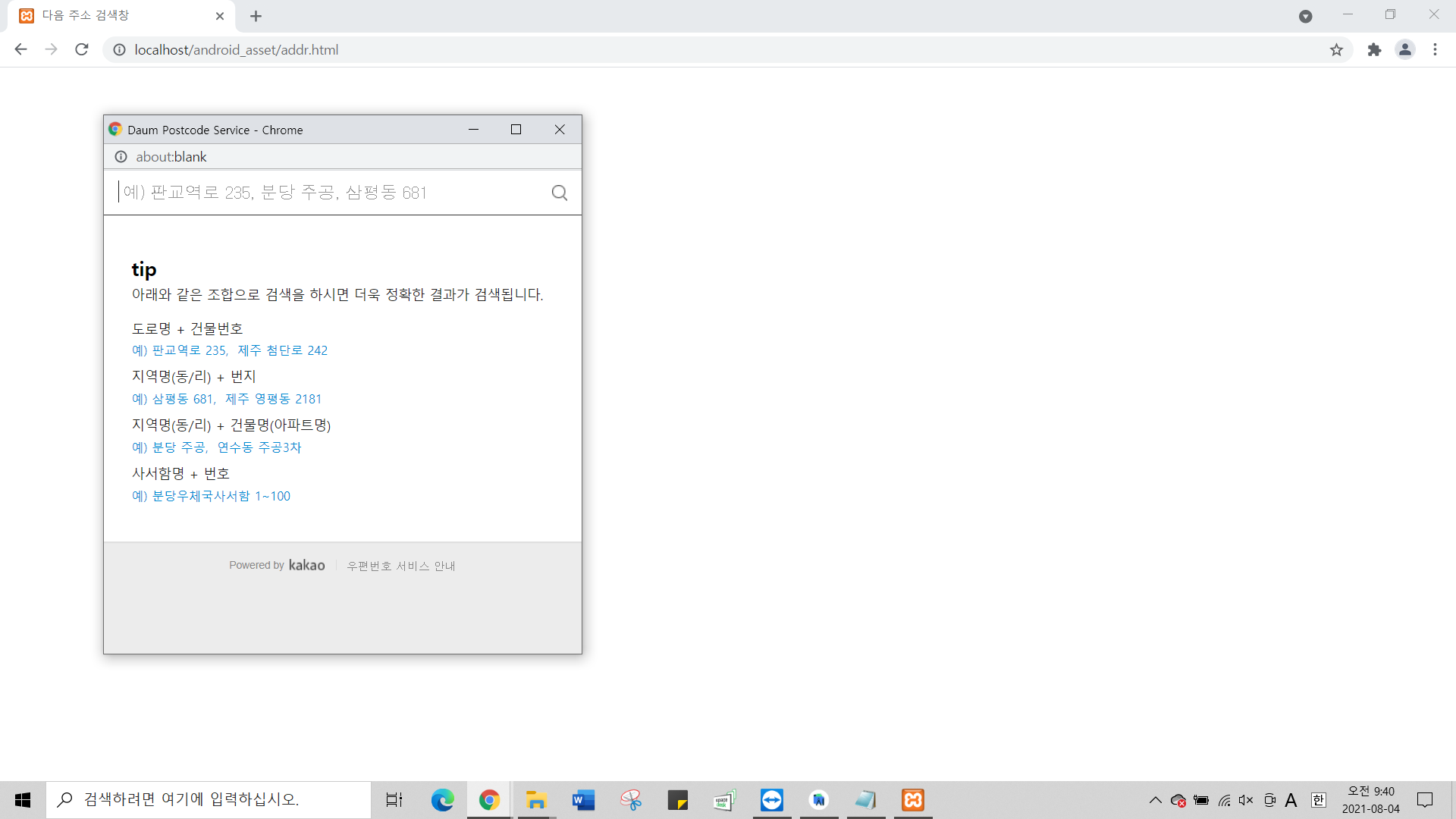Click the site info icon next to about:blank
The image size is (1456, 819).
point(121,157)
